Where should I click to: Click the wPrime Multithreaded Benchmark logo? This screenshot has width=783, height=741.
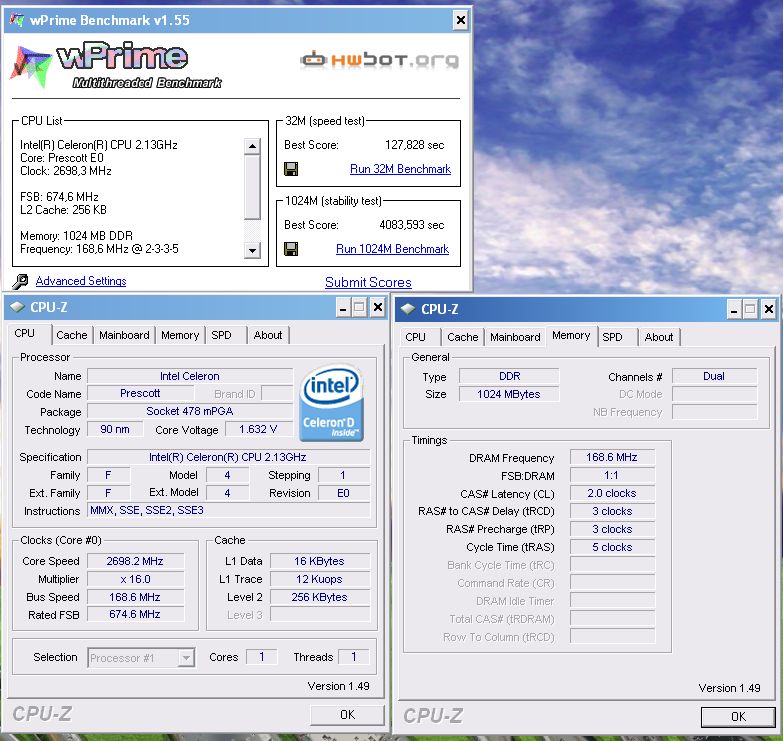116,67
